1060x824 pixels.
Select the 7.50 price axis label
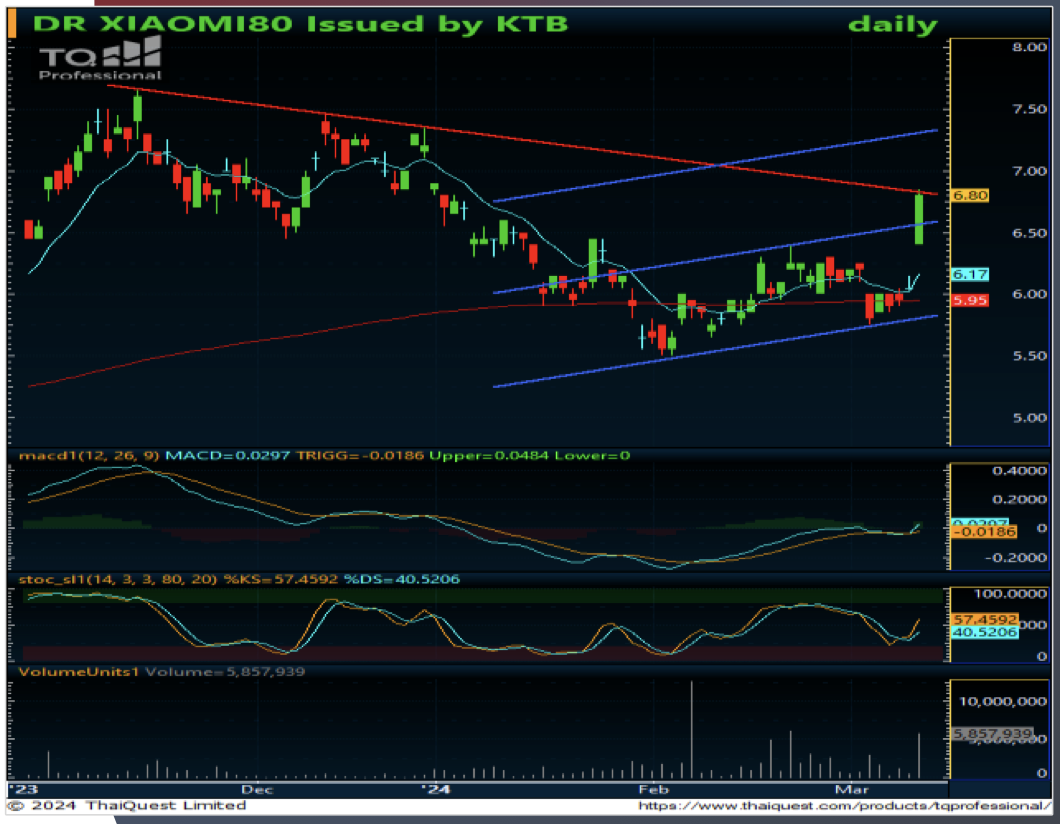point(1029,109)
